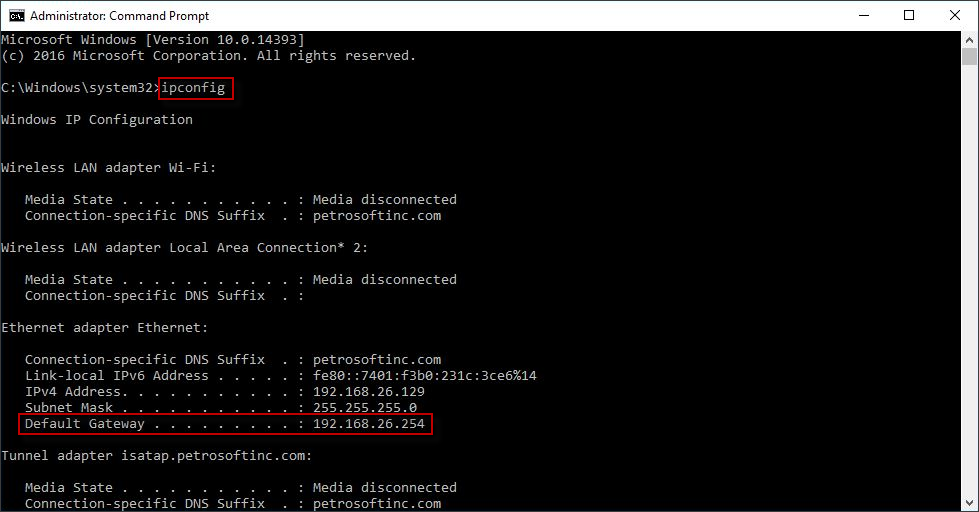Click the Ethernet adapter Ethernet heading

click(104, 328)
